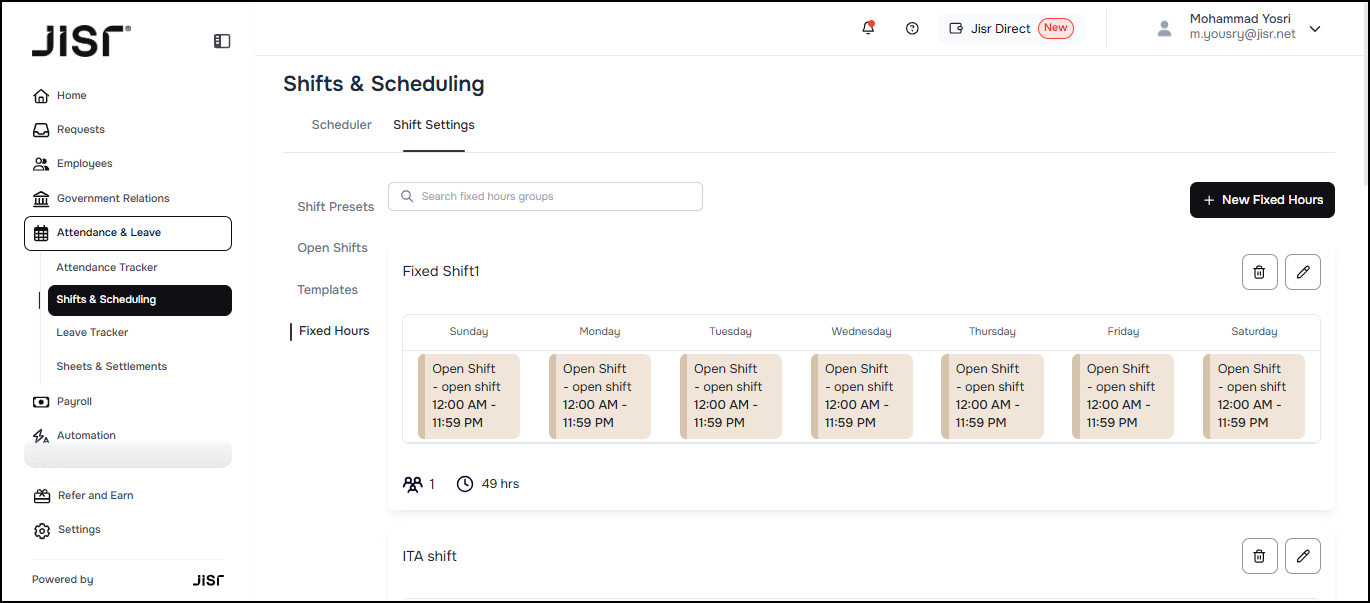Collapse the sidebar with the panel icon

click(x=222, y=41)
